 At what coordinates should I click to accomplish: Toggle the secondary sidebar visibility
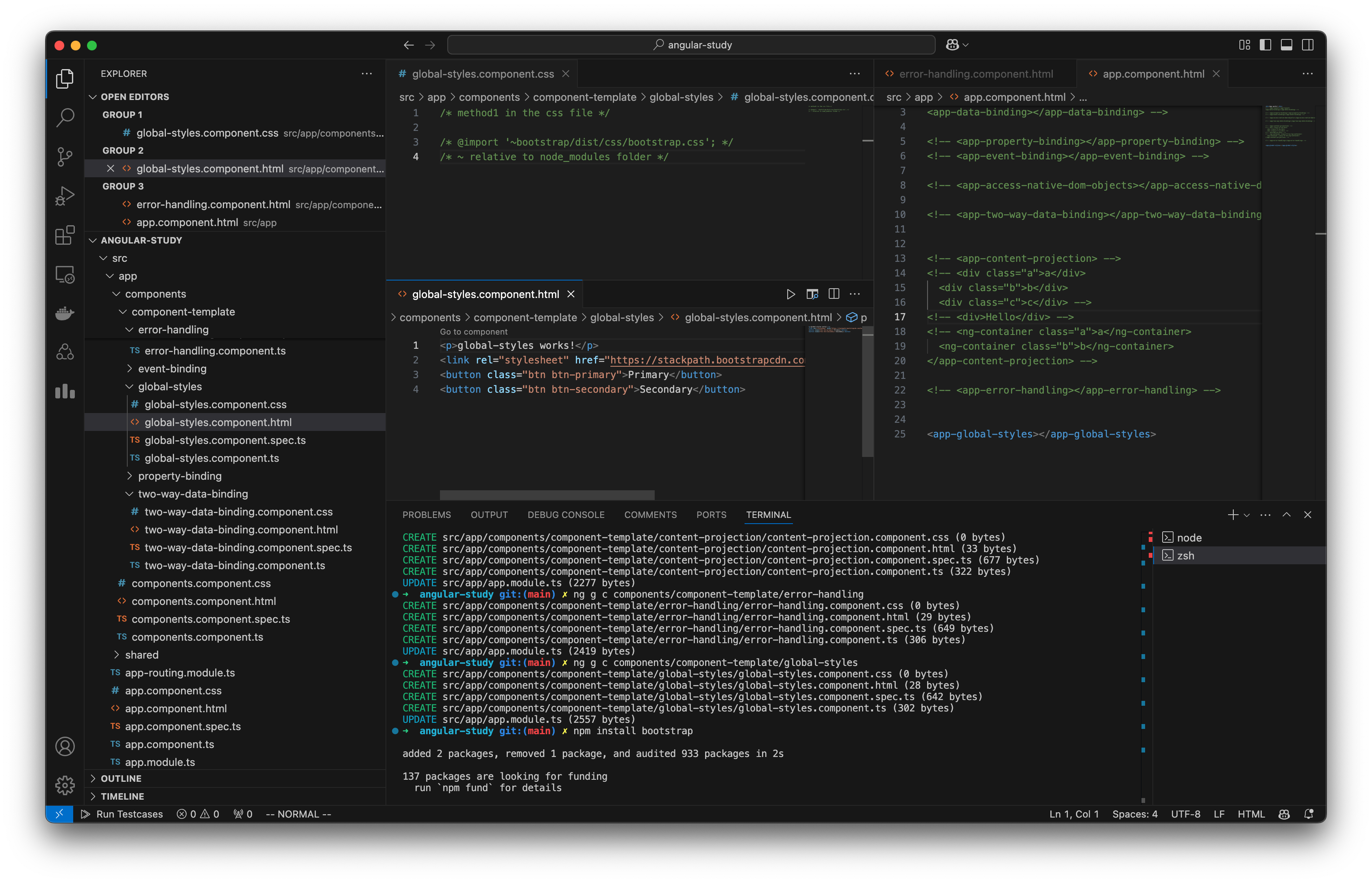point(1307,45)
